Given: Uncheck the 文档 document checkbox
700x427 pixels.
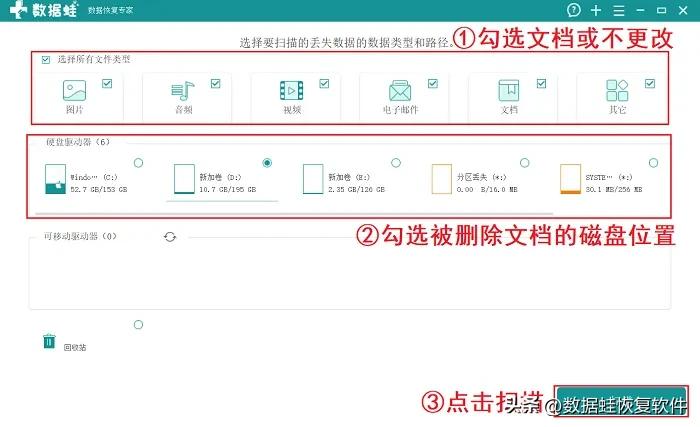Looking at the screenshot, I should [x=542, y=84].
